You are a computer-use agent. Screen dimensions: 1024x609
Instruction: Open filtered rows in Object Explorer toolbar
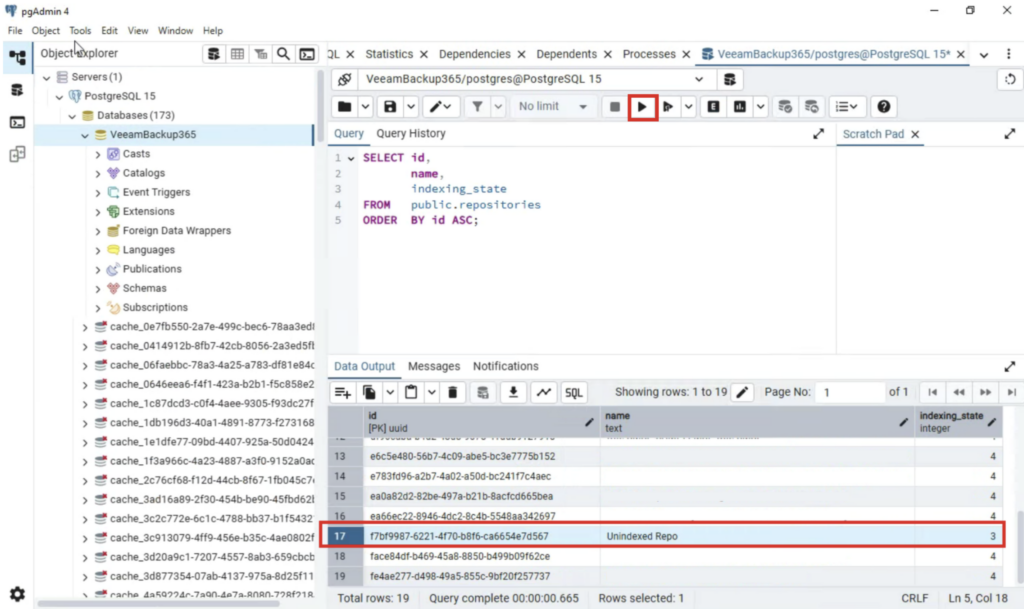tap(261, 54)
